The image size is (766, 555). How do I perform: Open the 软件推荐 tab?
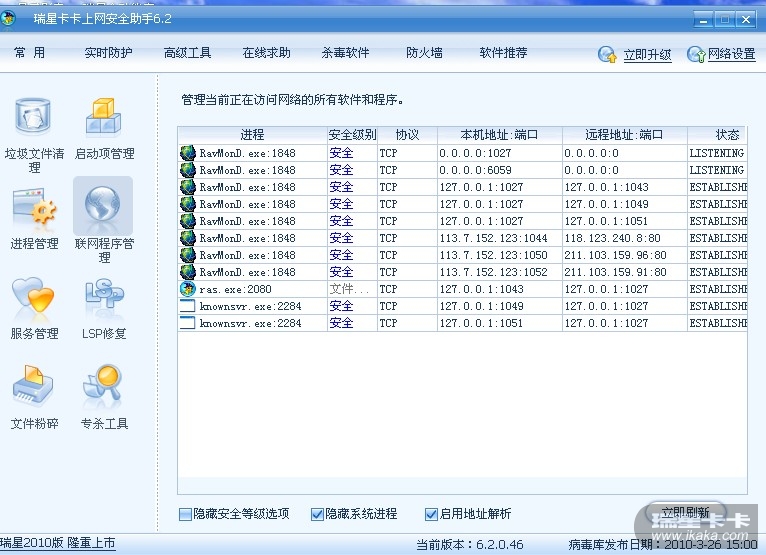[x=503, y=53]
